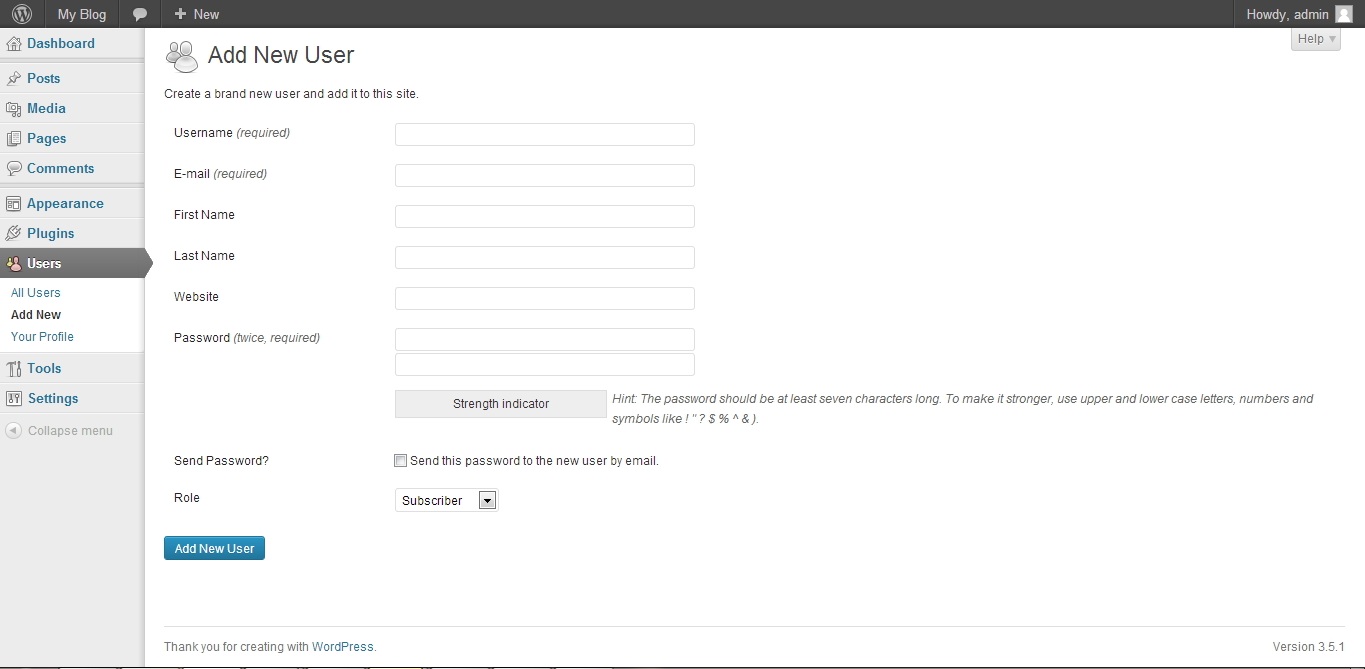Click into the Username field
Image resolution: width=1365 pixels, height=669 pixels.
coord(544,135)
